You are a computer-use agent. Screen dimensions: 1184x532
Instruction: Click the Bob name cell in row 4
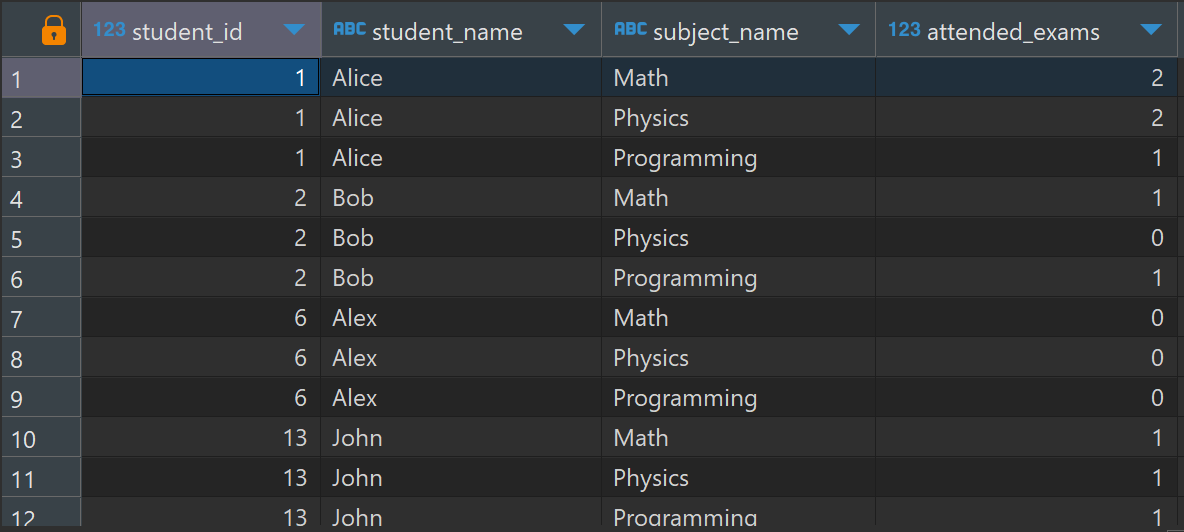click(x=461, y=198)
